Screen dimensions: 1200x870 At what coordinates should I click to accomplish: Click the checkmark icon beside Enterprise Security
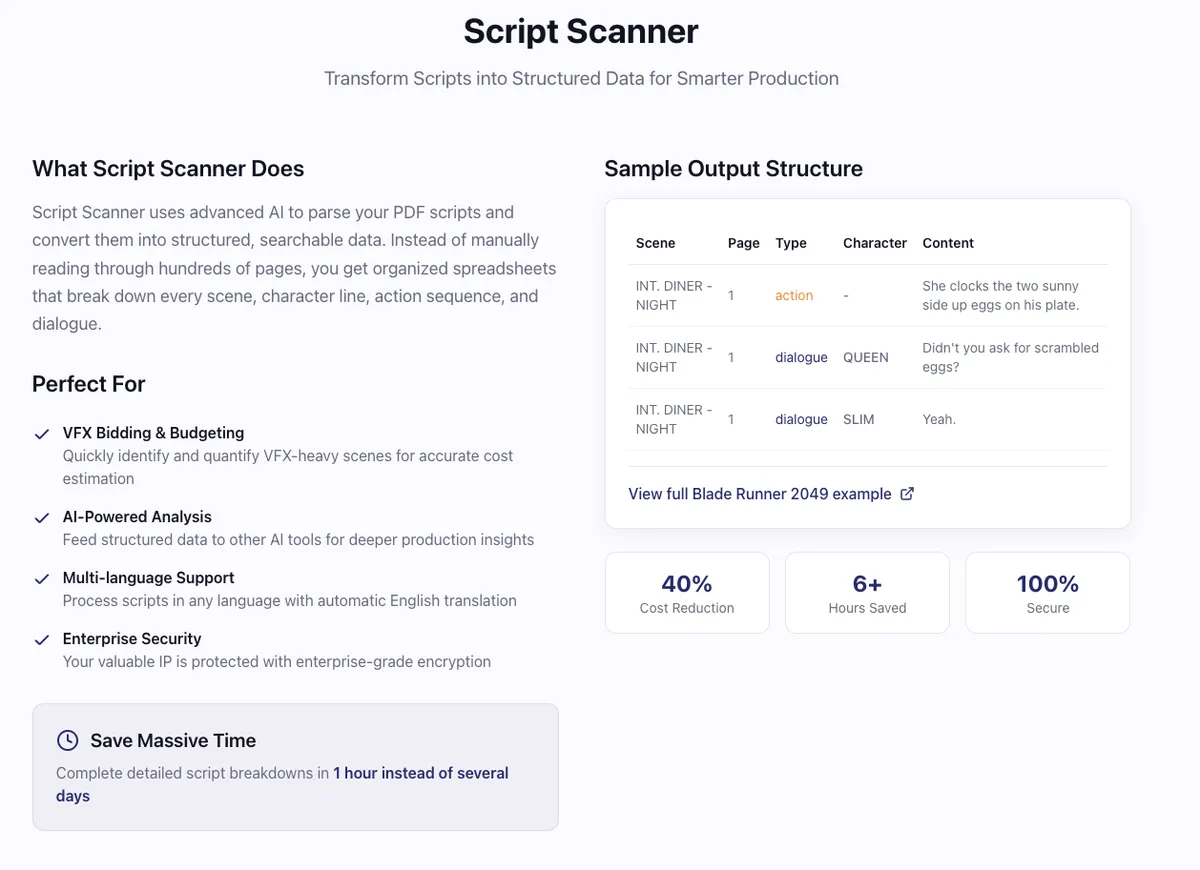pyautogui.click(x=42, y=640)
